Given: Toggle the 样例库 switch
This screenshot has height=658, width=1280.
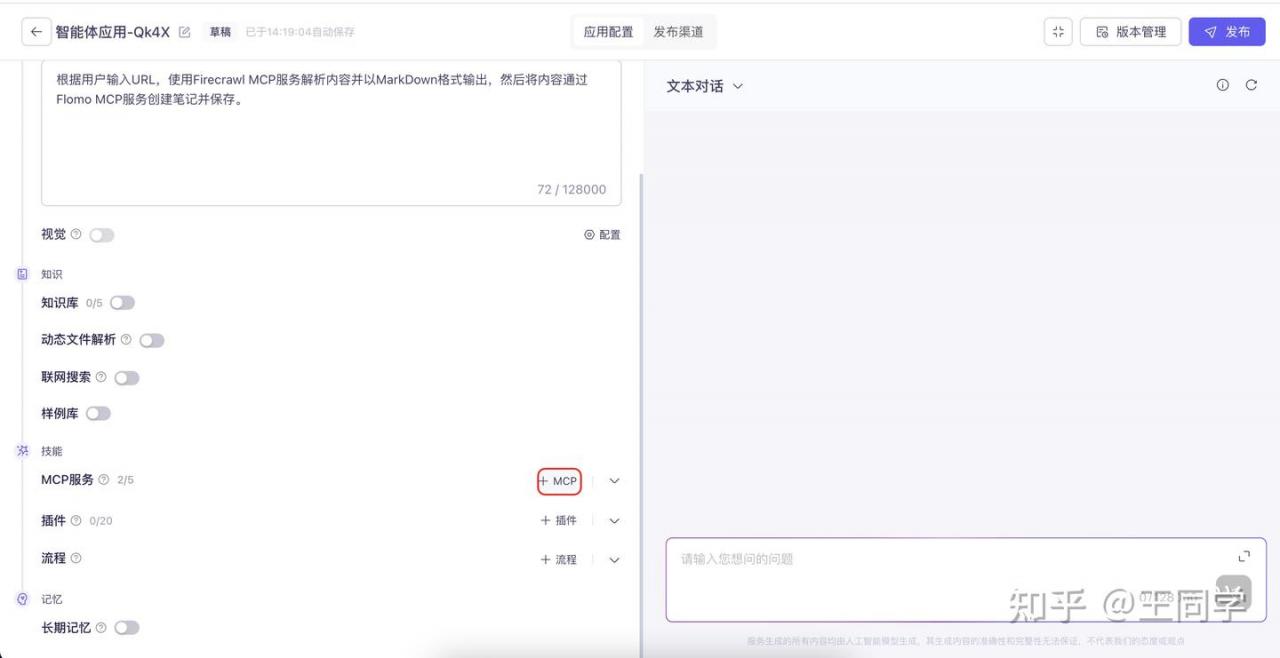Looking at the screenshot, I should point(98,414).
